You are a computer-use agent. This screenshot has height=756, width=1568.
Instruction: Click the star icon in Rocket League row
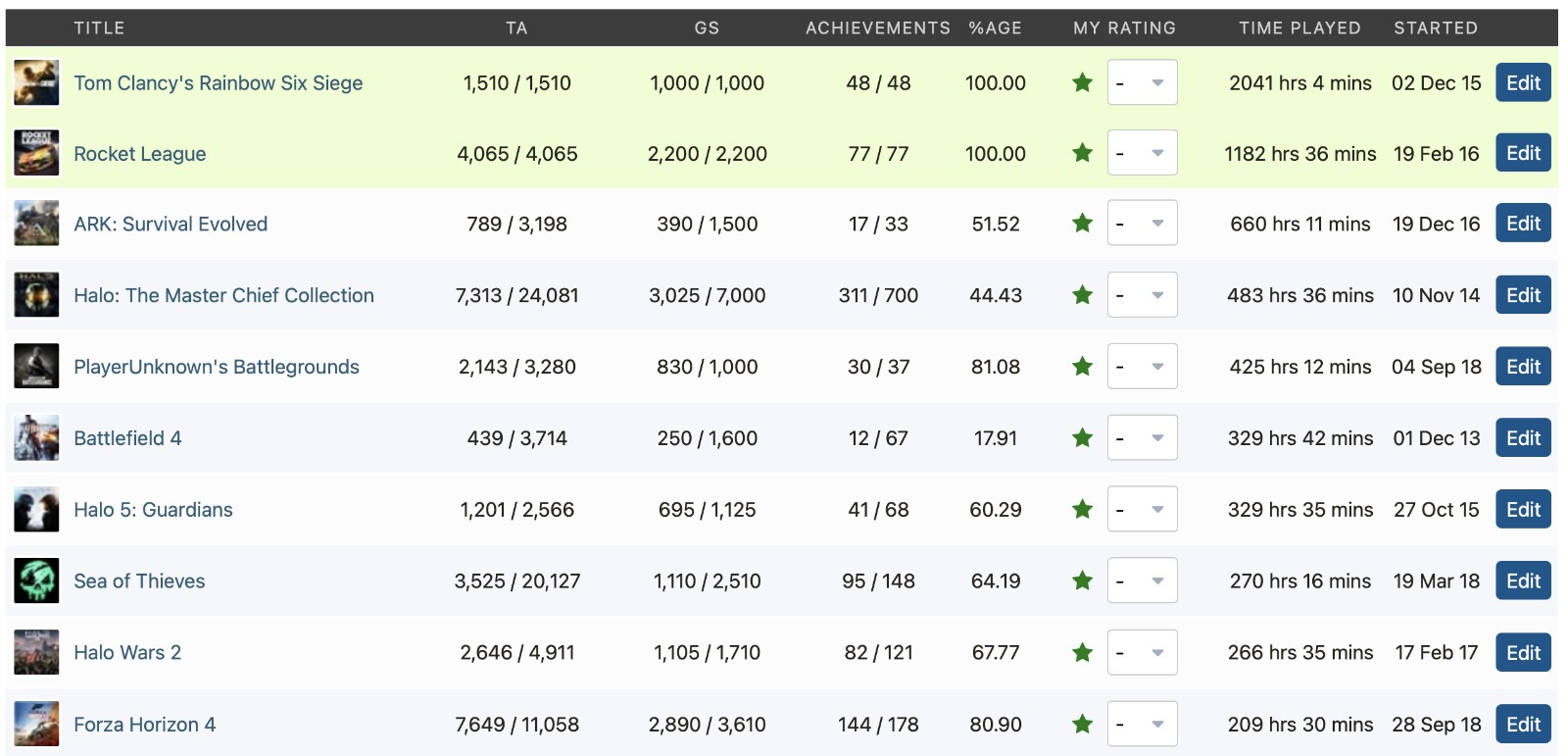click(1082, 153)
